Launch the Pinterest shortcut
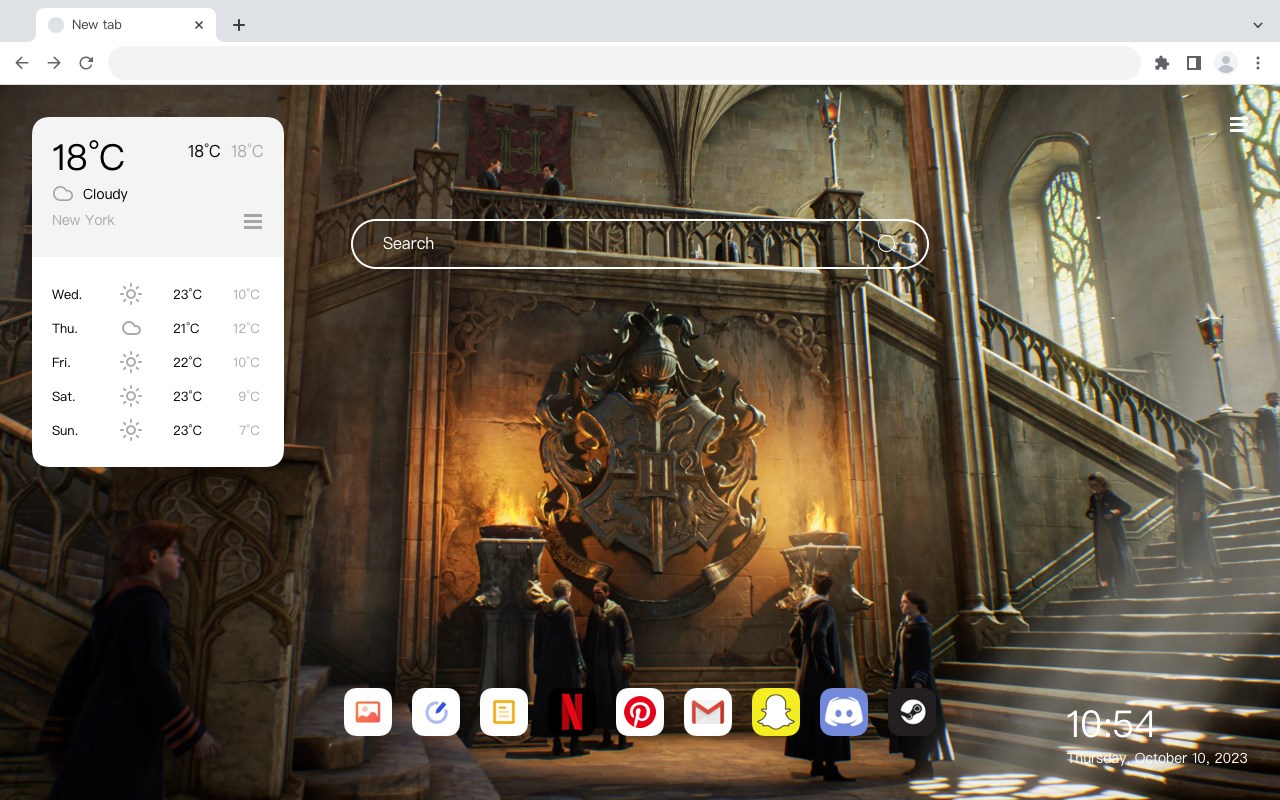This screenshot has width=1280, height=800. point(640,712)
